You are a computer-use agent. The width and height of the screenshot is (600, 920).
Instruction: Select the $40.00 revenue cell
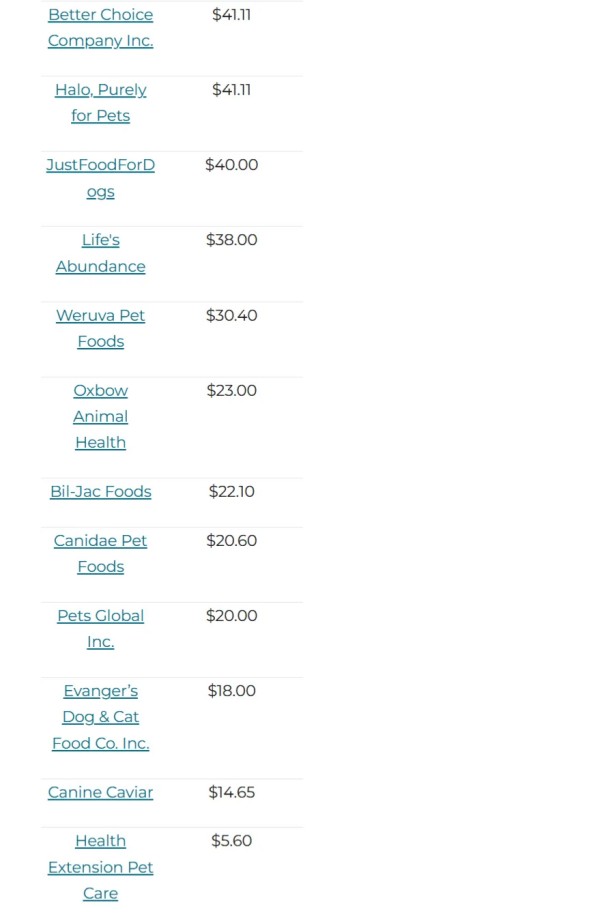coord(232,165)
